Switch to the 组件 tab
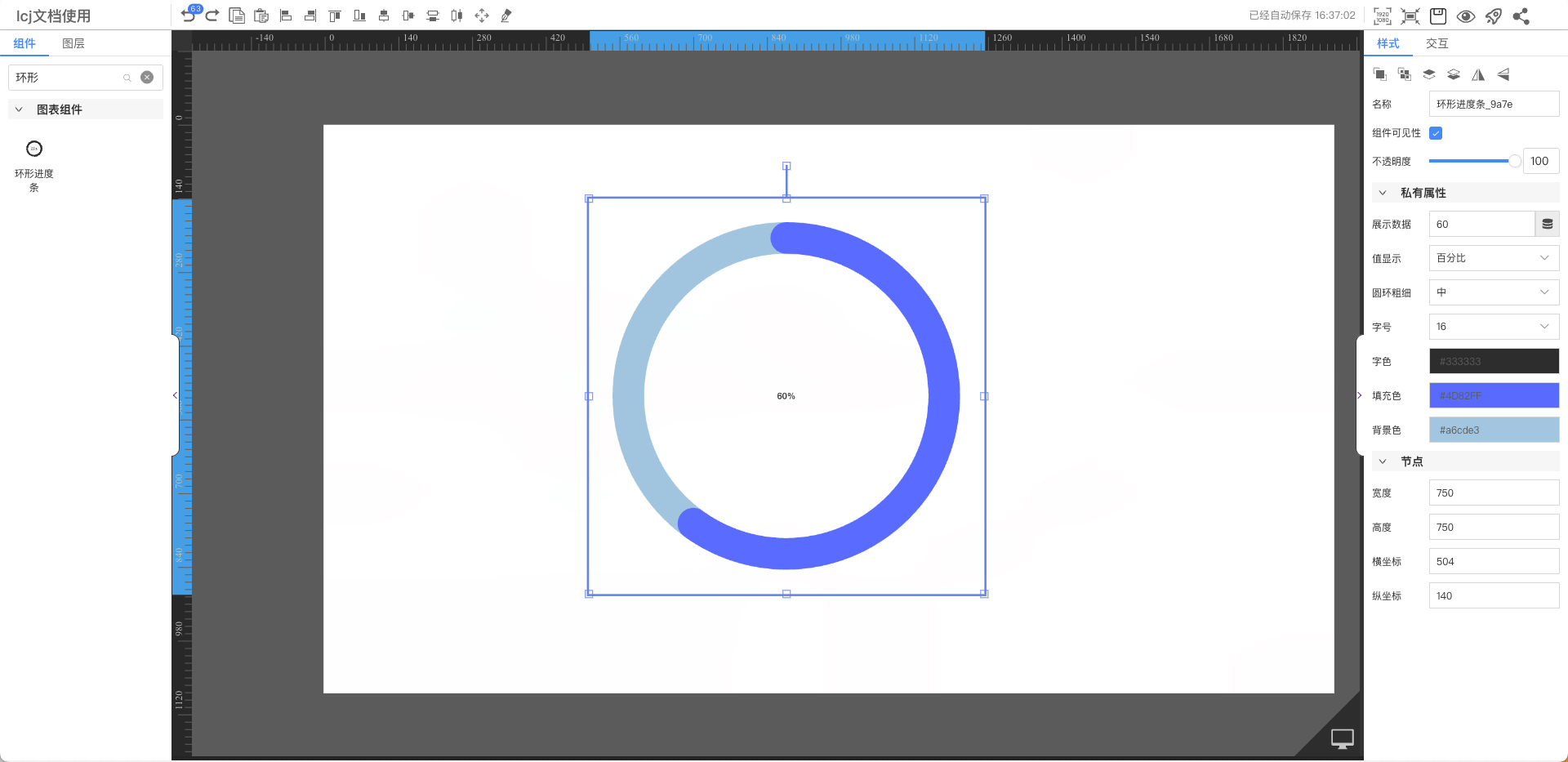1568x762 pixels. click(24, 43)
